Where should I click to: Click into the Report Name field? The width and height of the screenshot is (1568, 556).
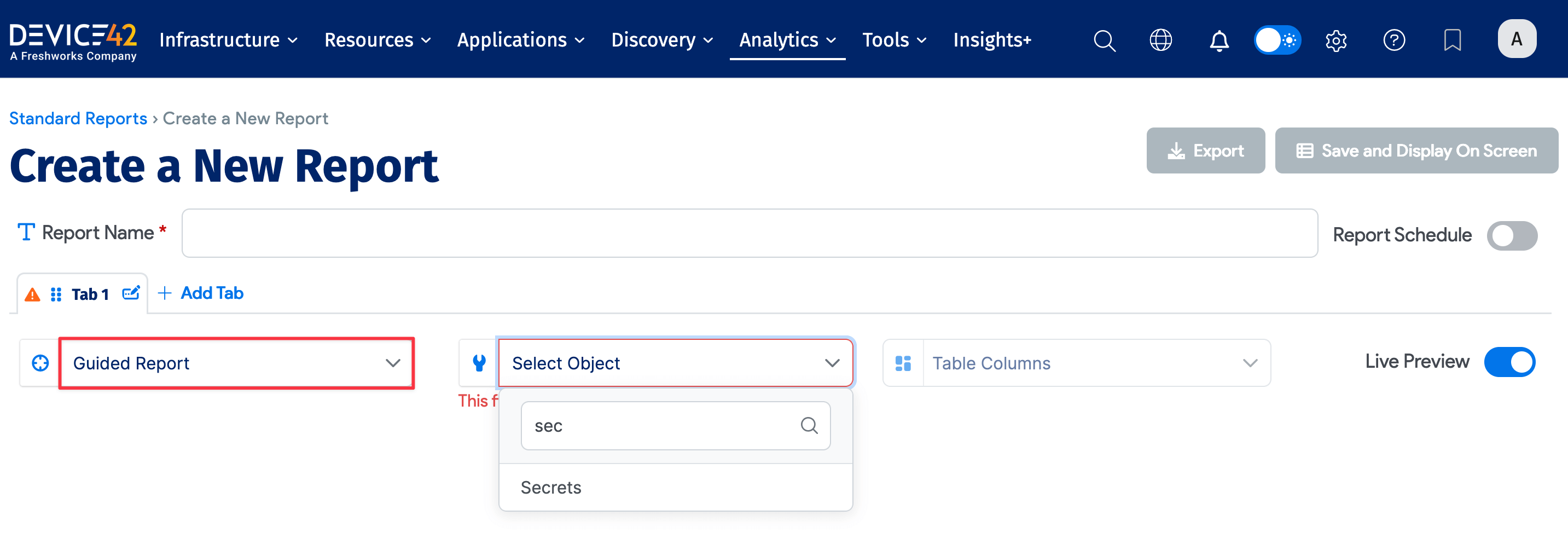pos(750,233)
